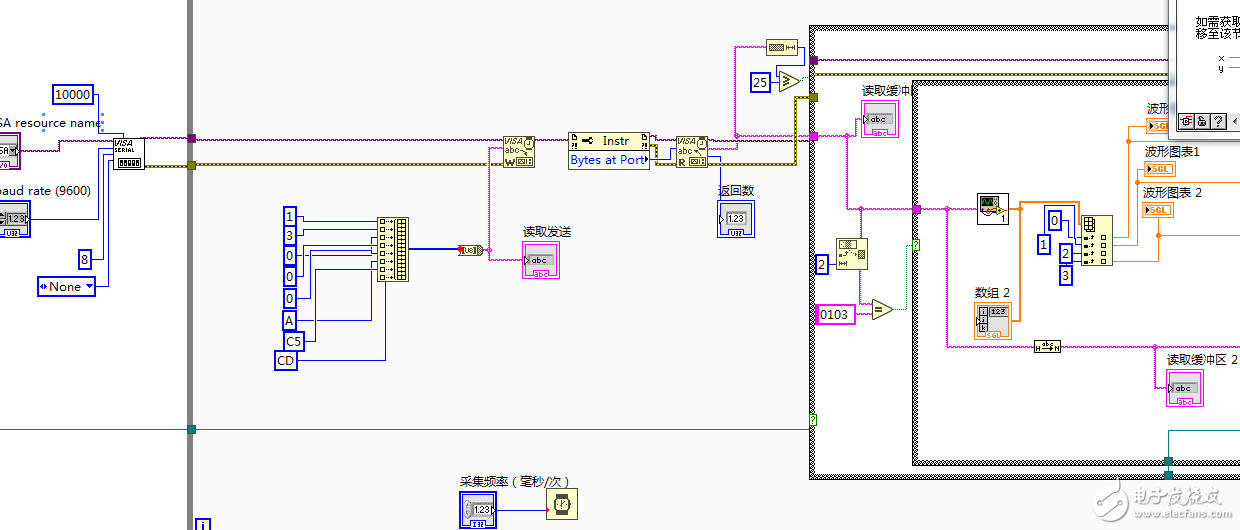Click constant 2 wired to String Subset
Image resolution: width=1240 pixels, height=530 pixels.
pyautogui.click(x=821, y=264)
